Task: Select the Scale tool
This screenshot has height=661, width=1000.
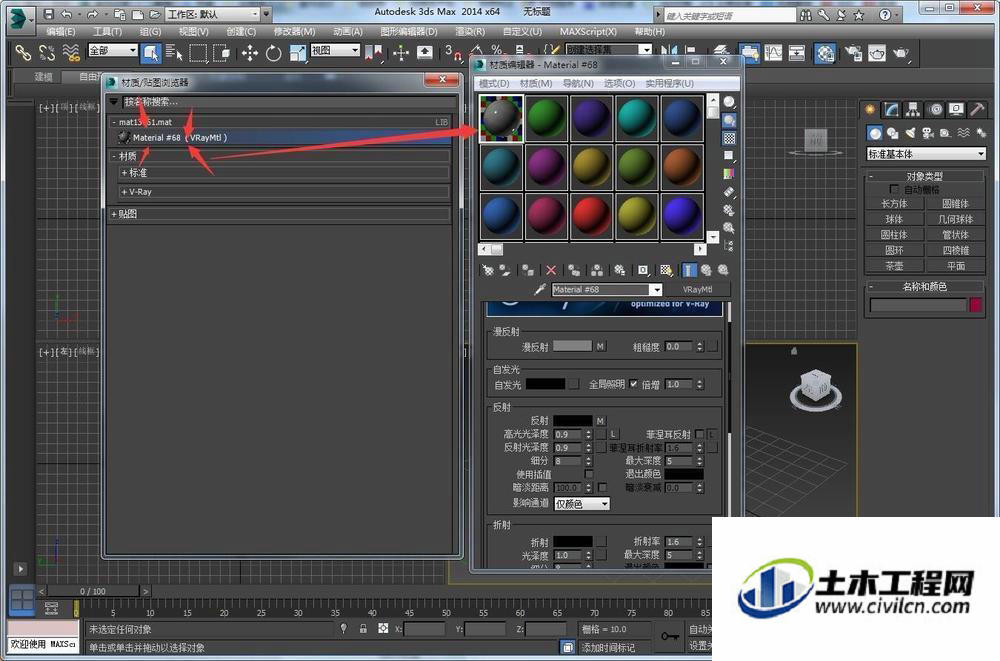Action: (297, 52)
